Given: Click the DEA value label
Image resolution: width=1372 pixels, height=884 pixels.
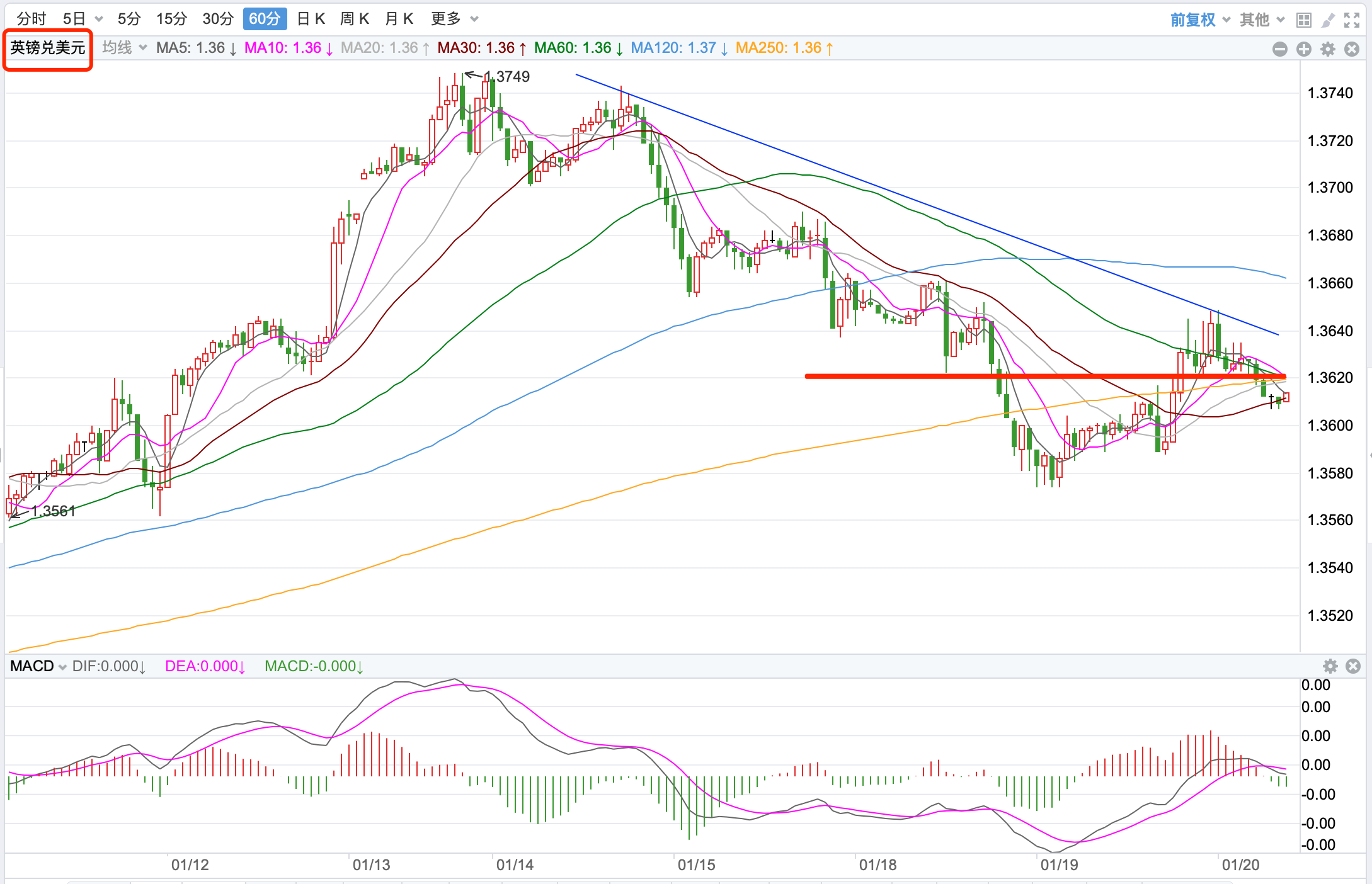Looking at the screenshot, I should pyautogui.click(x=205, y=666).
